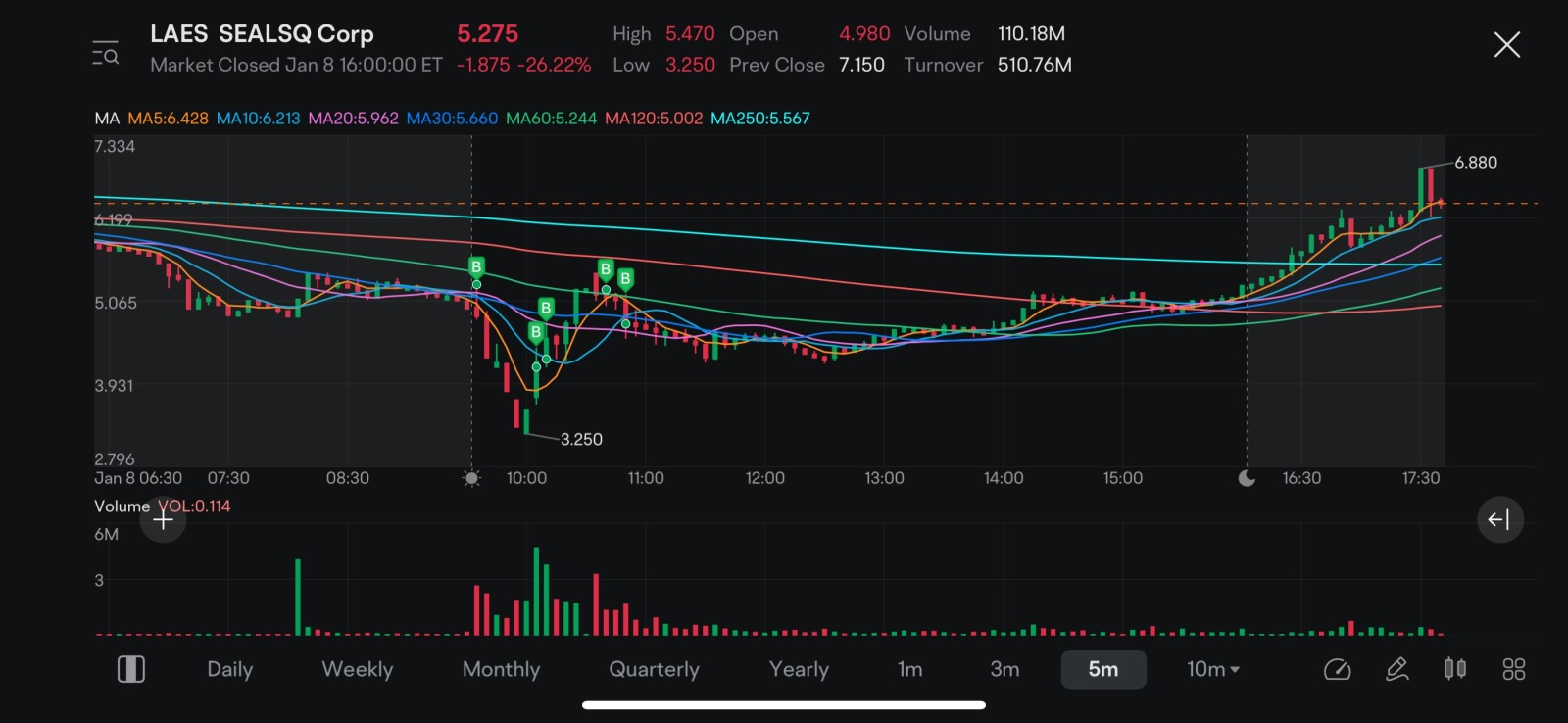Switch to the Weekly timeframe

[x=358, y=669]
